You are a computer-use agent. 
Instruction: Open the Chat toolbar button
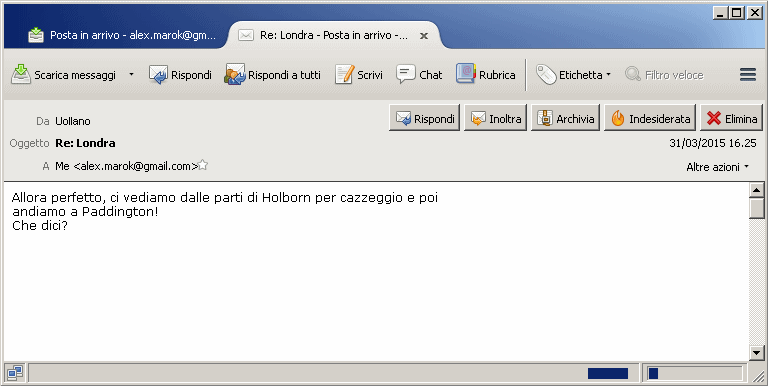pos(419,75)
